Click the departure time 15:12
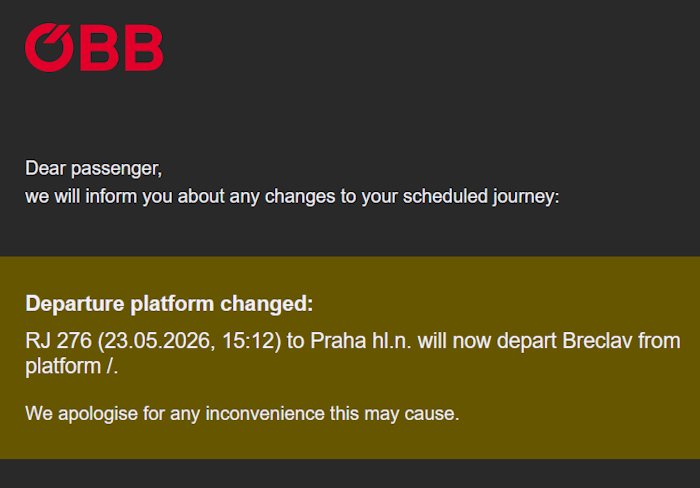The height and width of the screenshot is (488, 700). pyautogui.click(x=249, y=341)
